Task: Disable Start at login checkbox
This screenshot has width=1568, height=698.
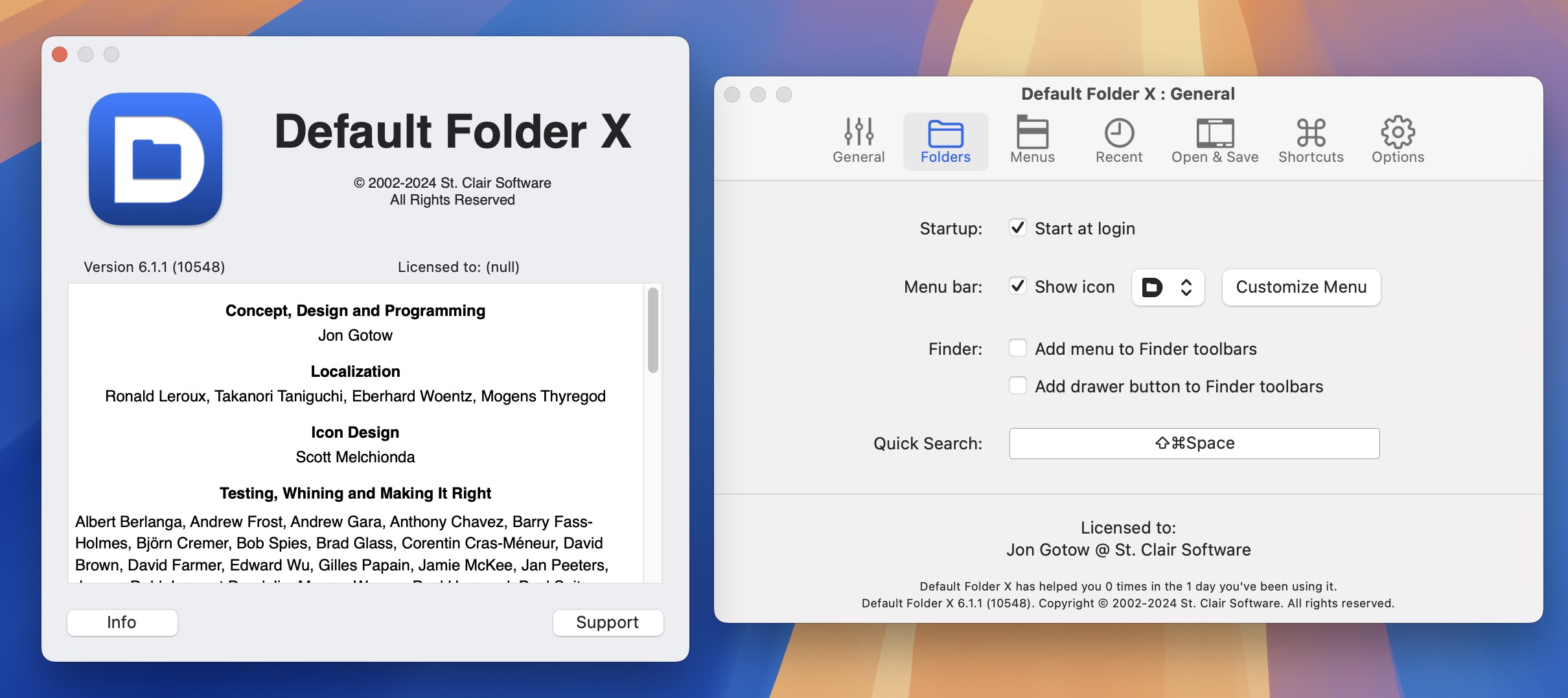Action: click(x=1018, y=228)
